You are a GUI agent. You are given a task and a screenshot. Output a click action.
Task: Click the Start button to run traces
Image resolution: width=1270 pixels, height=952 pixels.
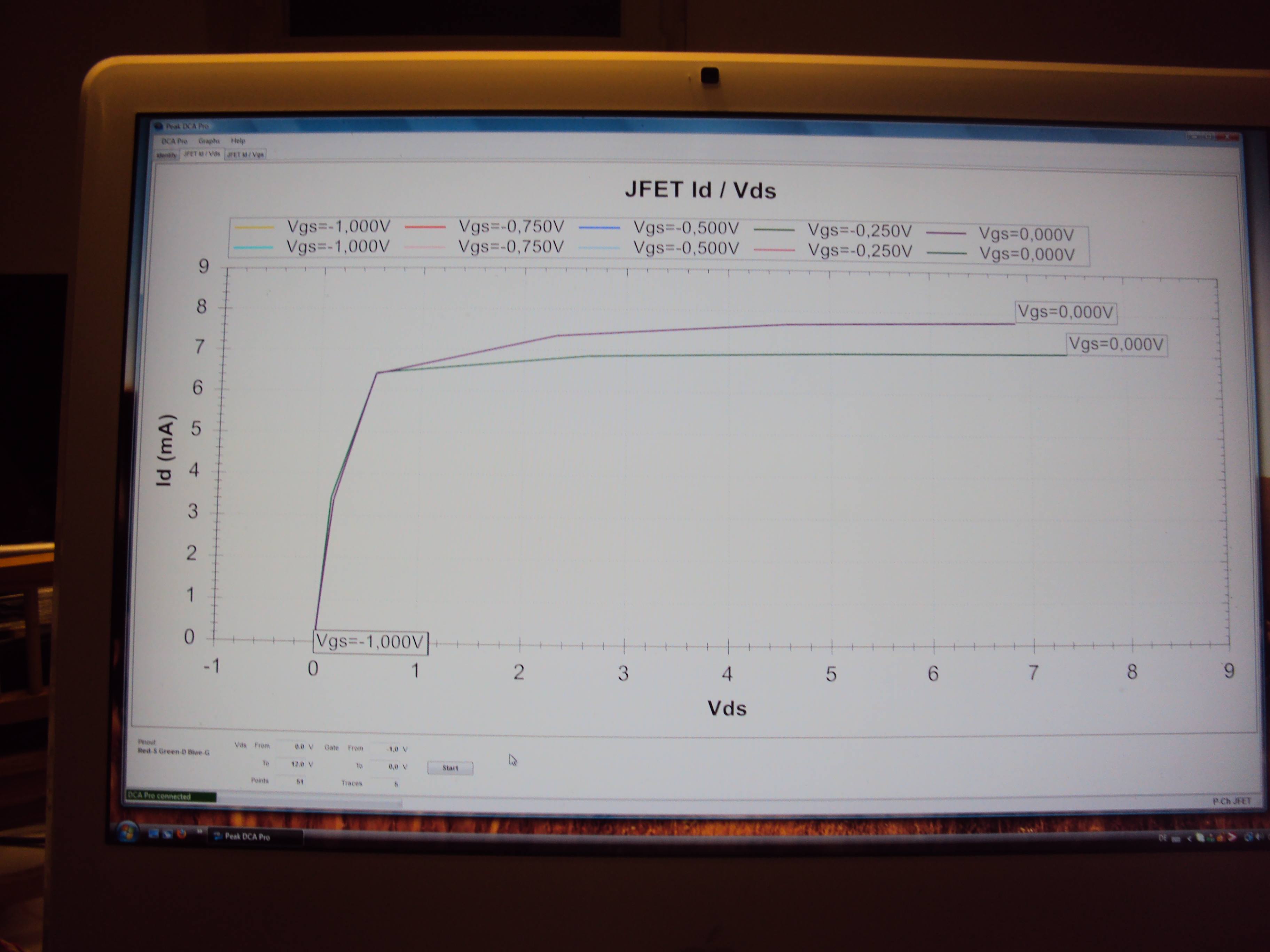[x=450, y=768]
